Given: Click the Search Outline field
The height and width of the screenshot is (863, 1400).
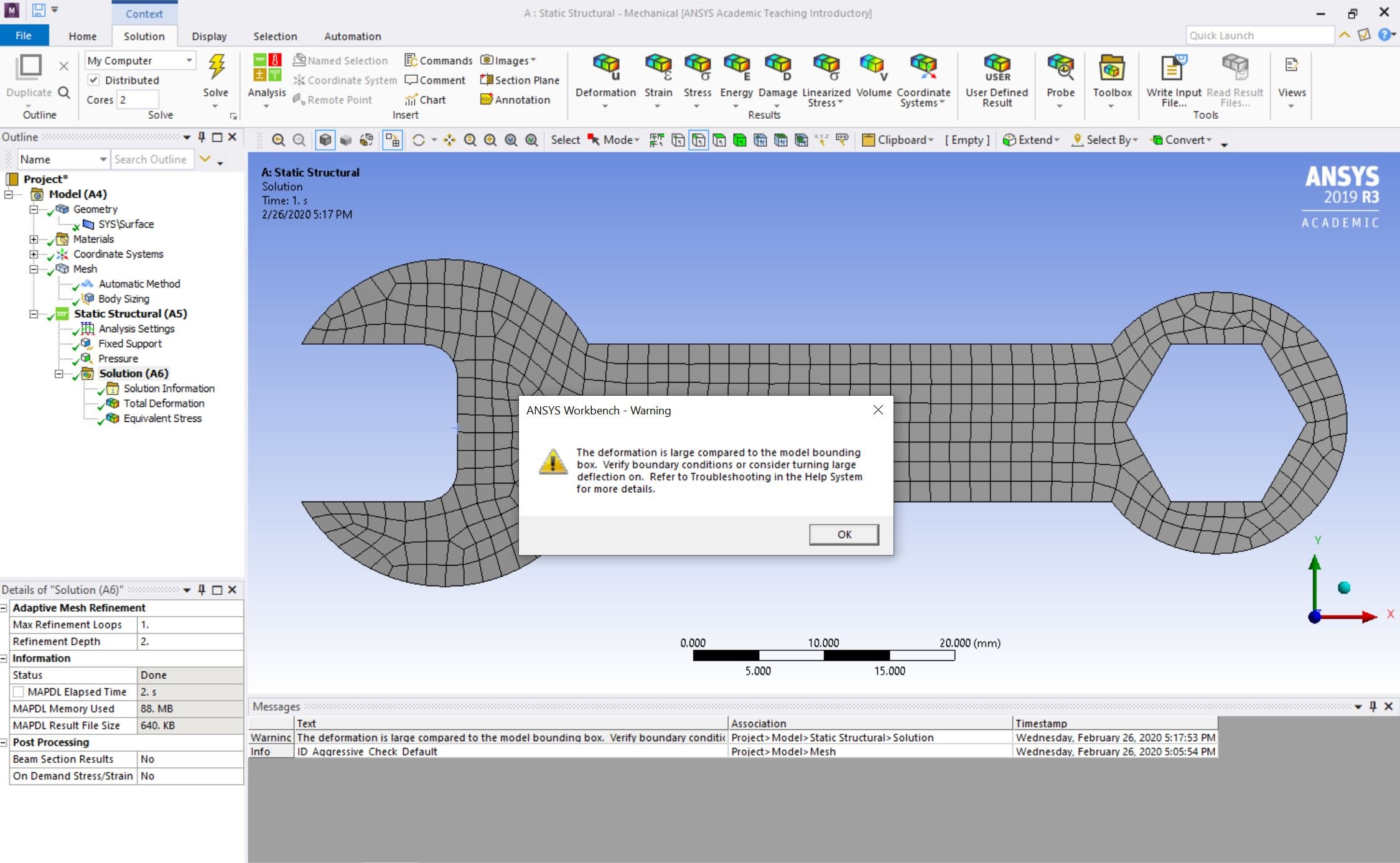Looking at the screenshot, I should click(x=152, y=159).
